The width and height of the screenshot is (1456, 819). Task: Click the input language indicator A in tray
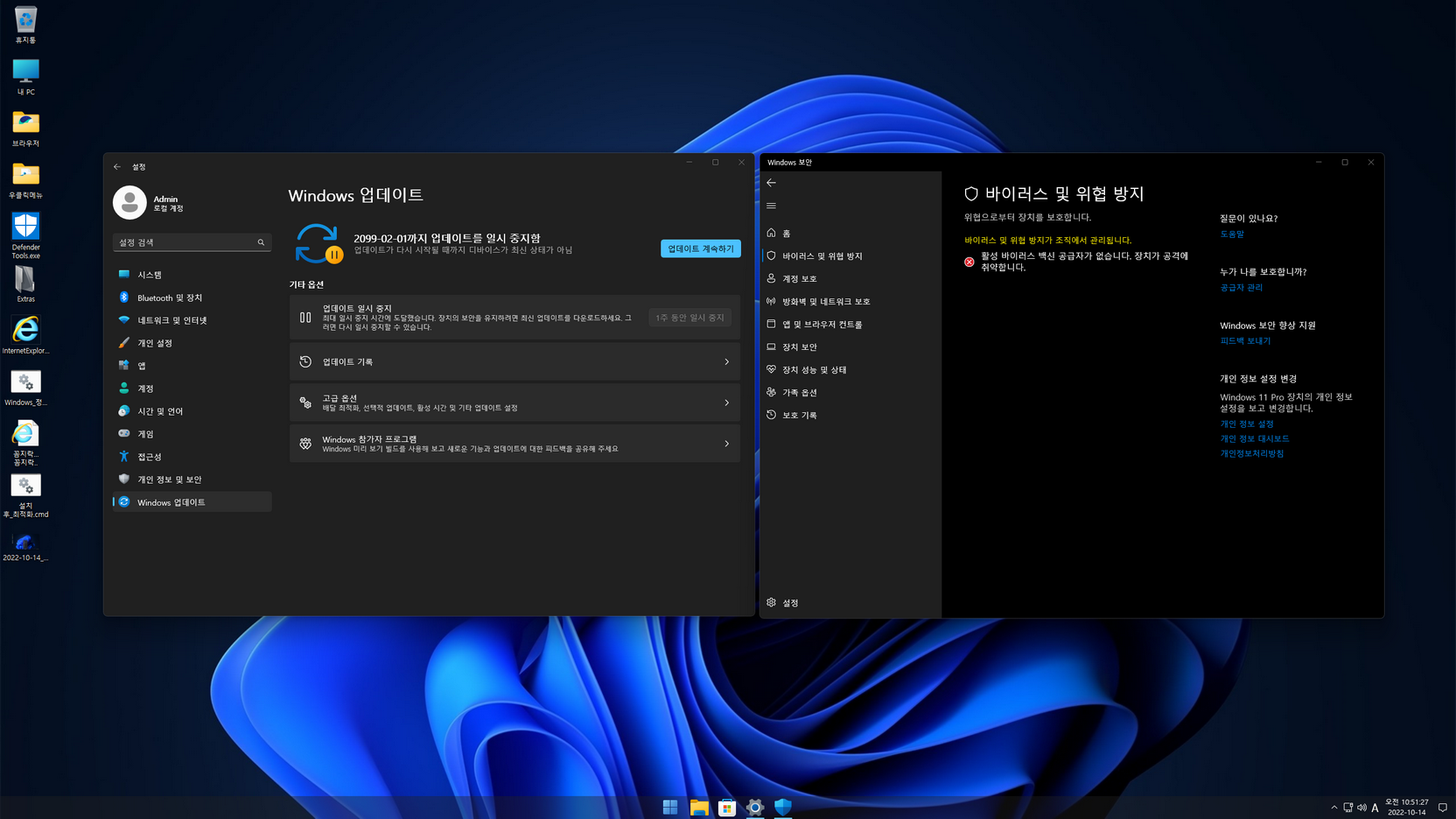[x=1375, y=808]
